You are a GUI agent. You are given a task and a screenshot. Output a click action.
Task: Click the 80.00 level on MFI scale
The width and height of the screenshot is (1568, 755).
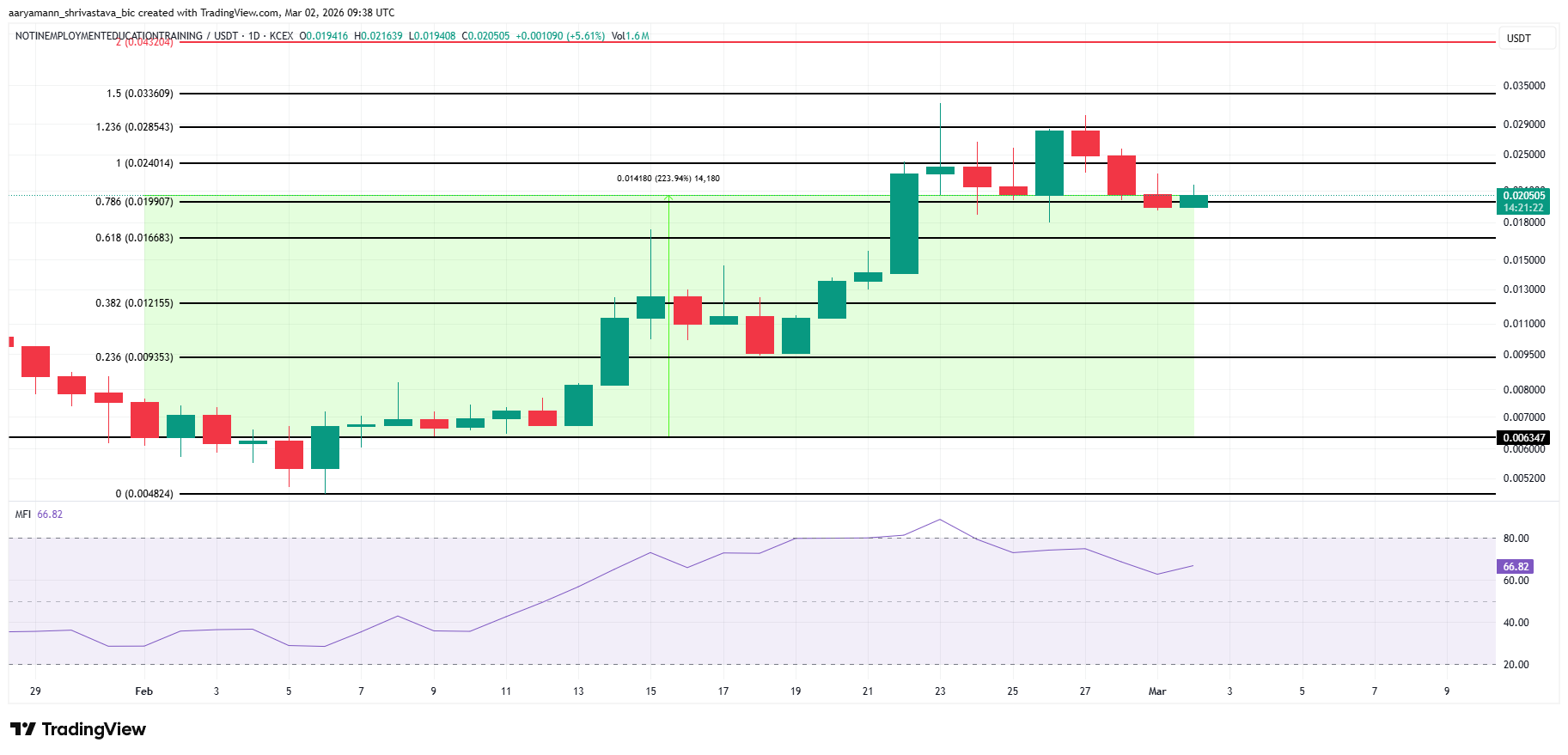click(x=1516, y=539)
